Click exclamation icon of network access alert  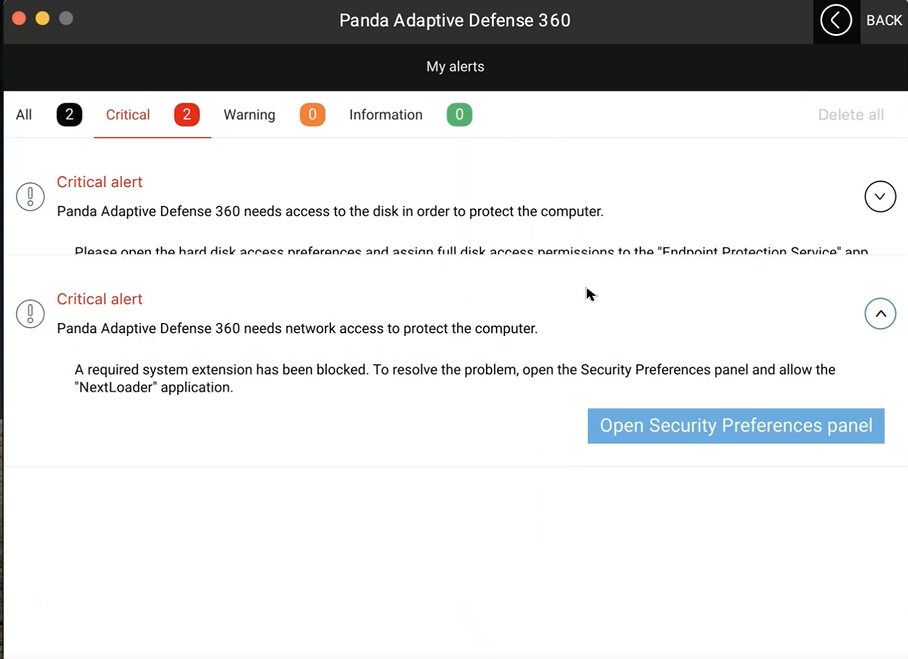tap(30, 314)
